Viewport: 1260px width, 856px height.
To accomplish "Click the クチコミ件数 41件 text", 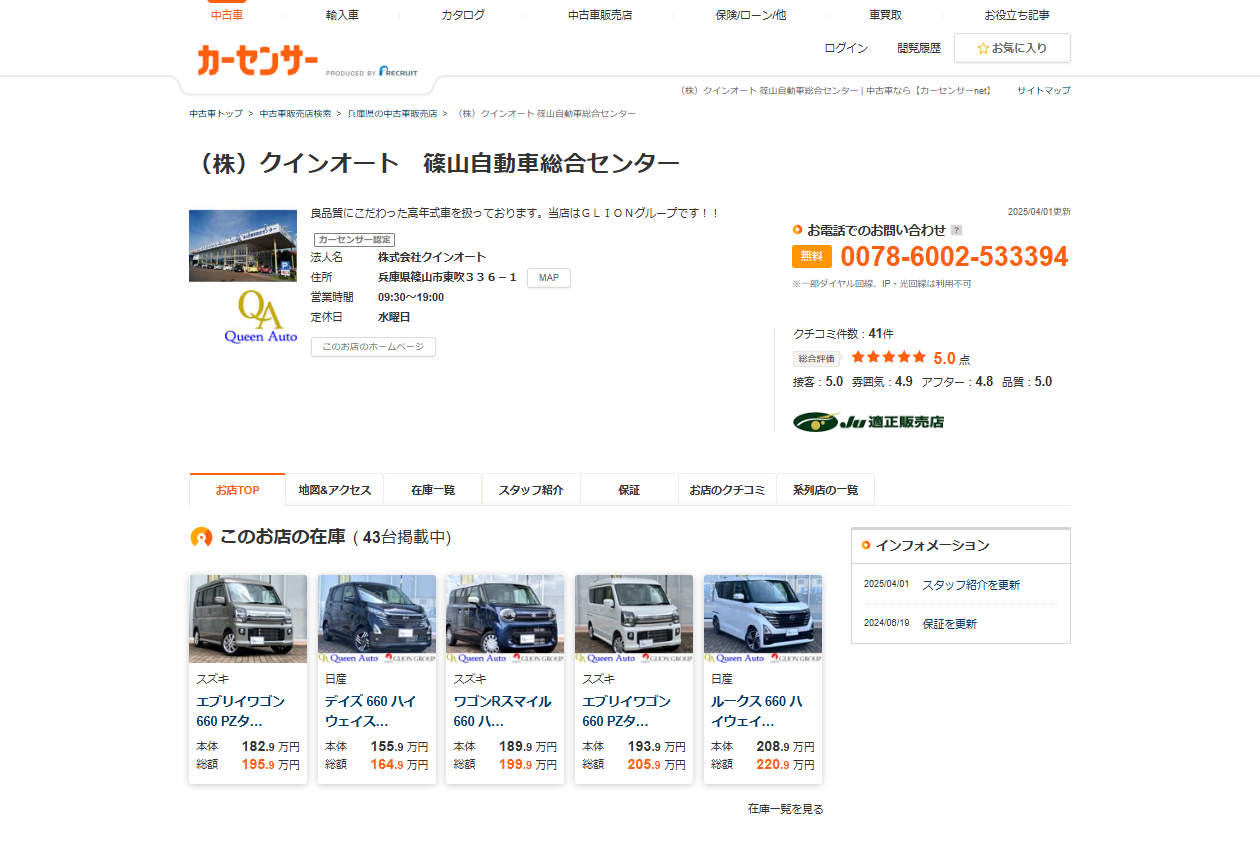I will point(843,334).
